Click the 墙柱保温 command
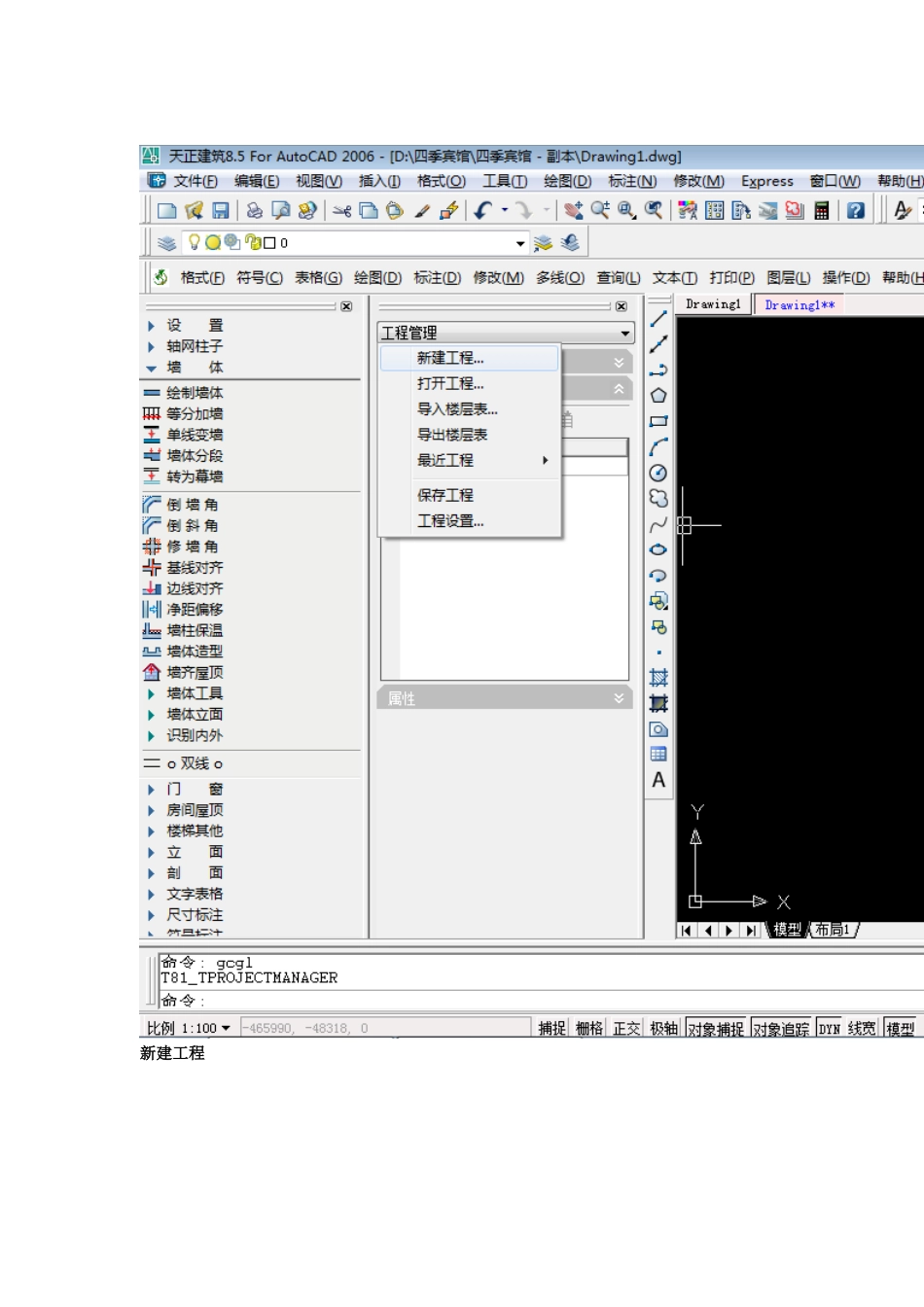Image resolution: width=924 pixels, height=1307 pixels. (184, 630)
